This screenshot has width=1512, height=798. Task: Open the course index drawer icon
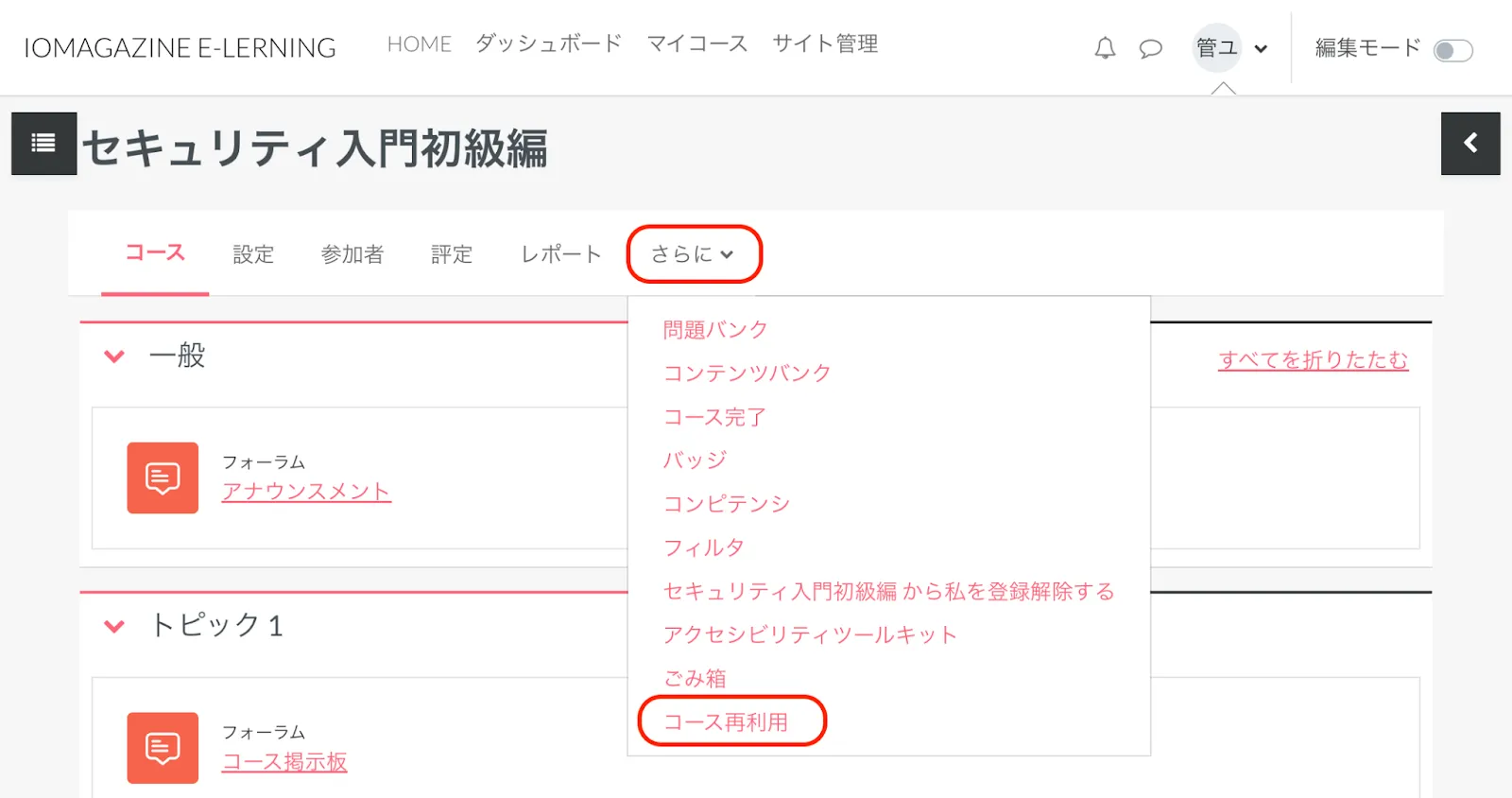(x=43, y=144)
